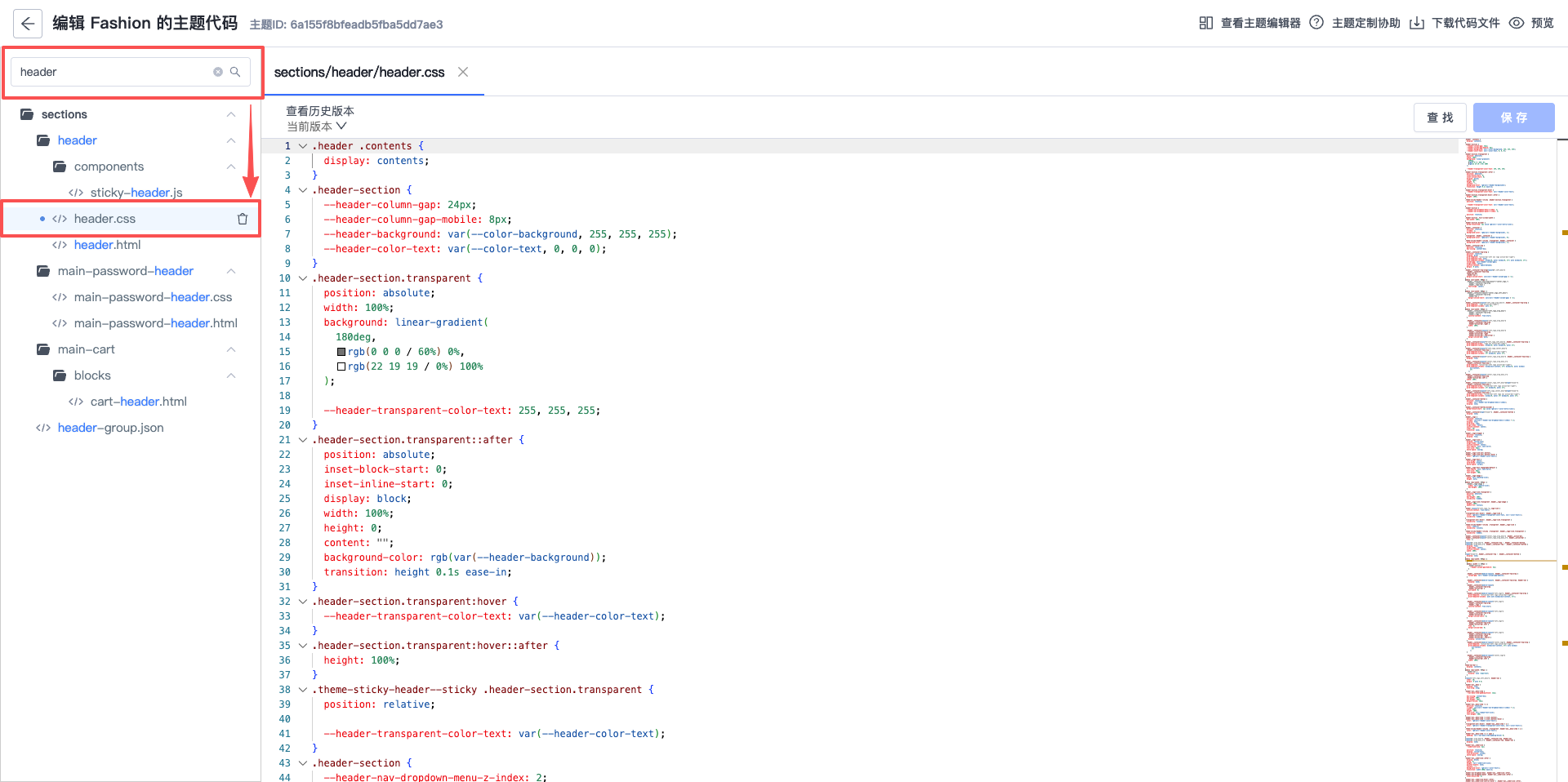Fold code block at line 32

(x=303, y=602)
